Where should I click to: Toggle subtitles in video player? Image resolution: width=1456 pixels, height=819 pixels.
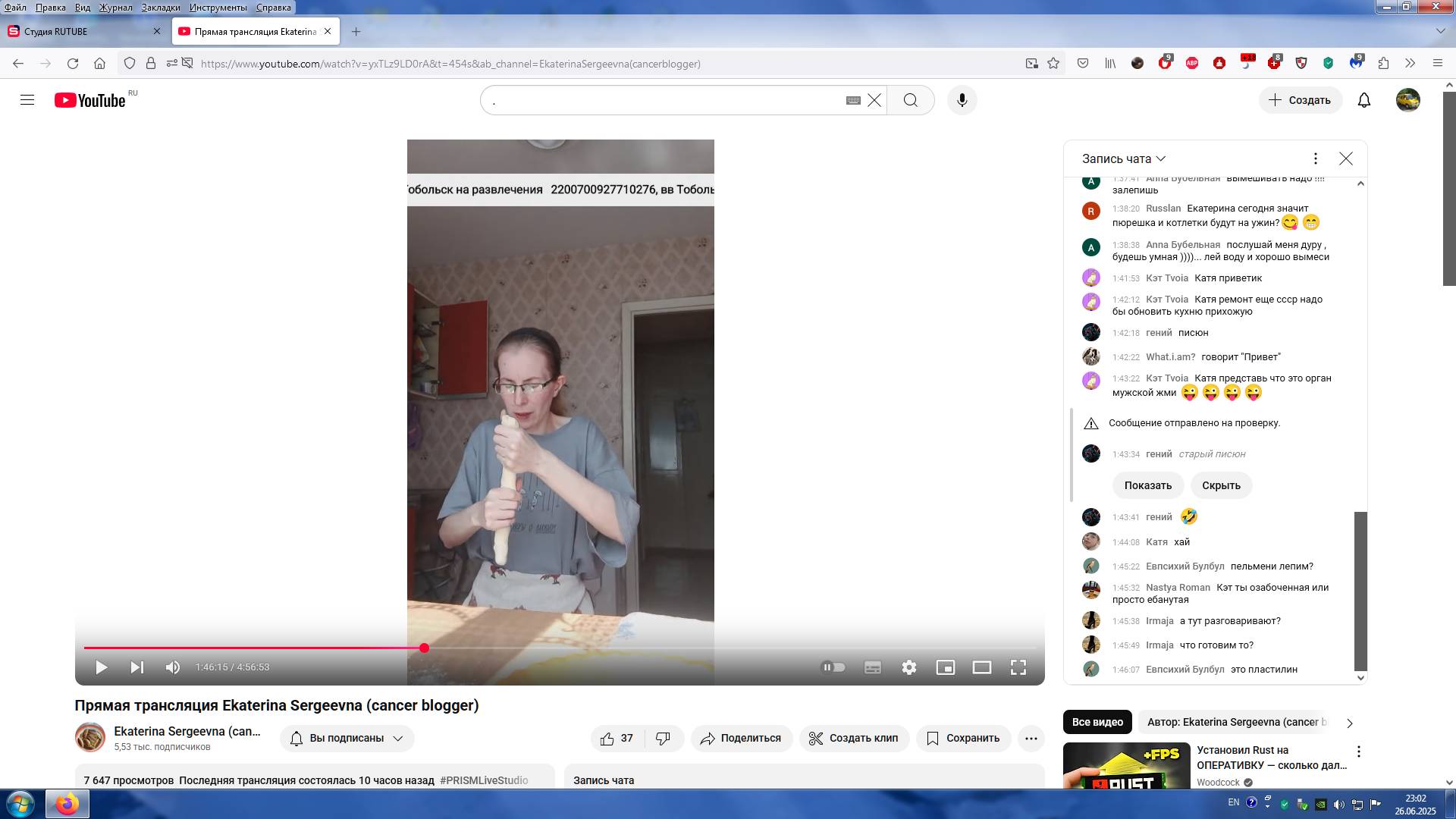[872, 667]
